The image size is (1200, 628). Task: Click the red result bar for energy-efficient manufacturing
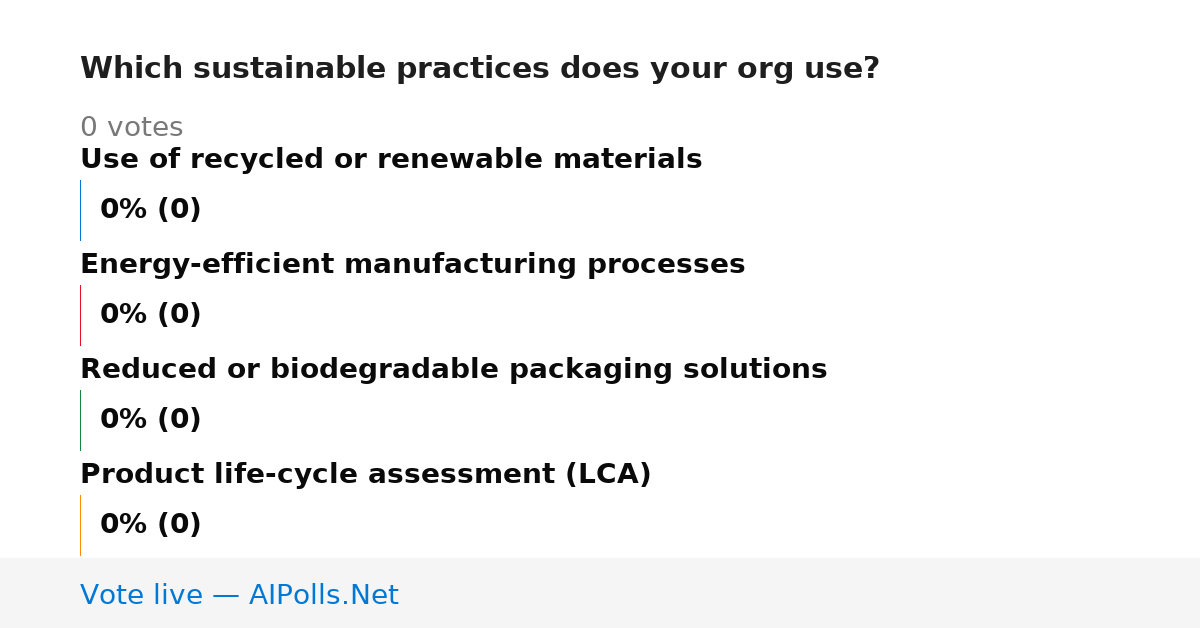80,315
